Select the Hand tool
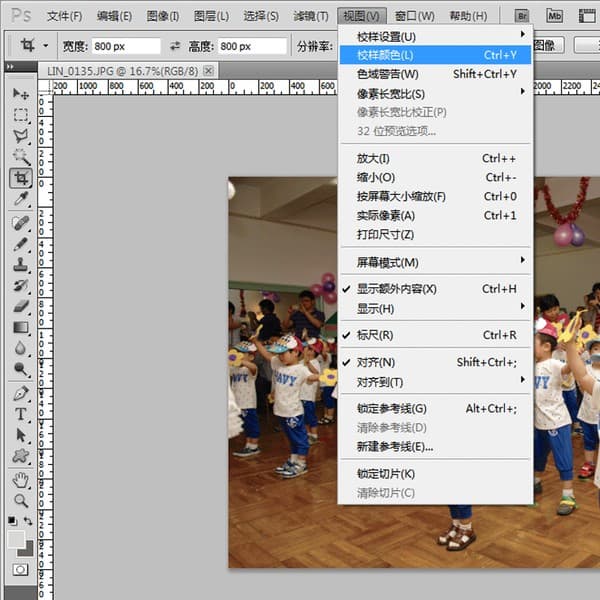Viewport: 600px width, 600px height. 20,479
